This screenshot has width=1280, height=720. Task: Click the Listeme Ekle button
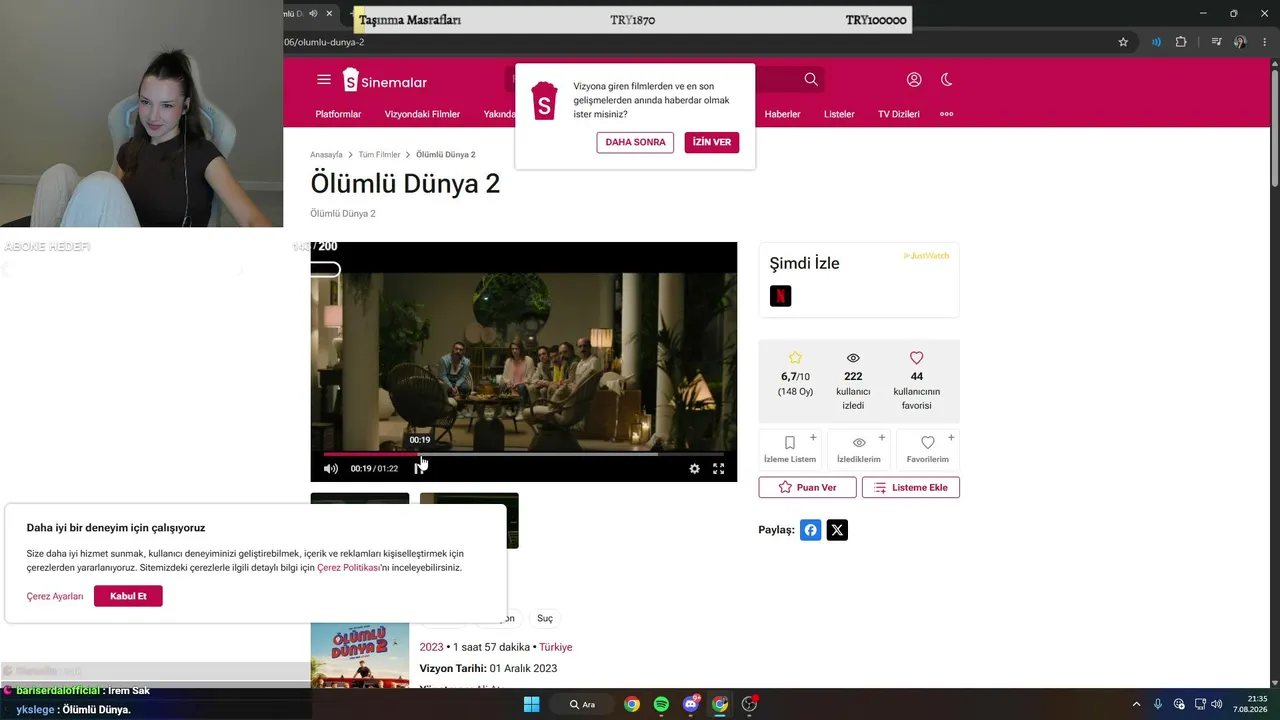click(911, 487)
